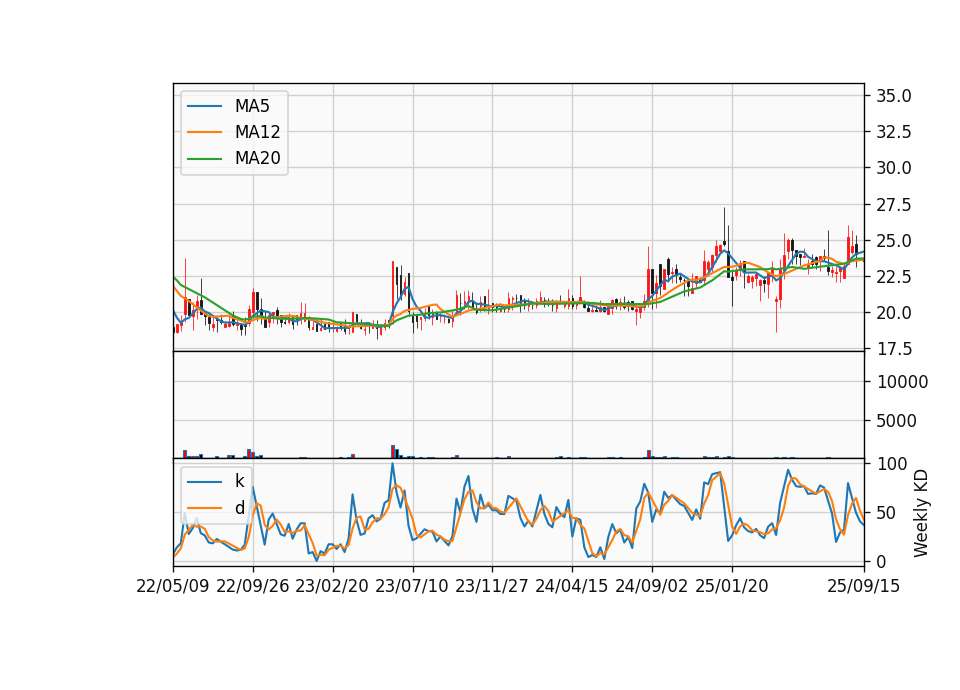
Task: Click the 20.0 price axis tick
Action: [x=894, y=313]
